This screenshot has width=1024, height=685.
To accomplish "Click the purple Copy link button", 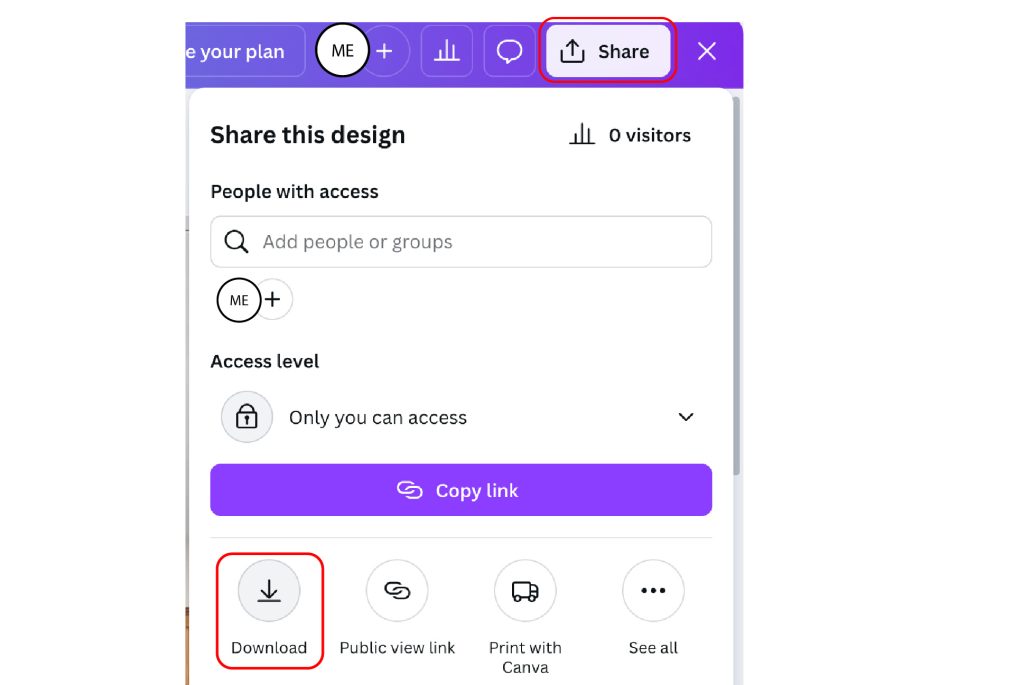I will [461, 490].
